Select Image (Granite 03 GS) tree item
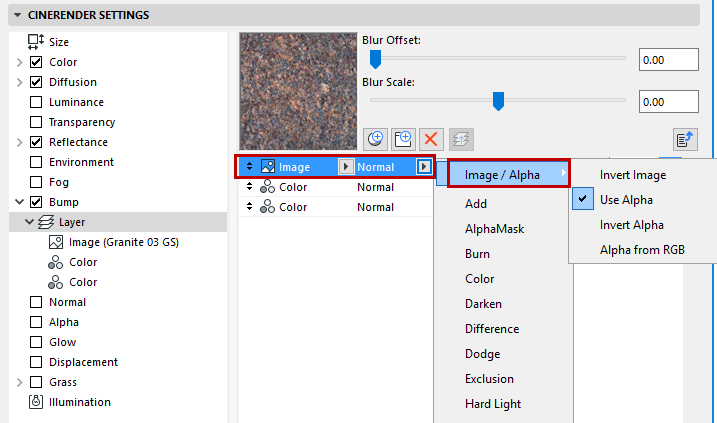The width and height of the screenshot is (717, 423). 123,242
